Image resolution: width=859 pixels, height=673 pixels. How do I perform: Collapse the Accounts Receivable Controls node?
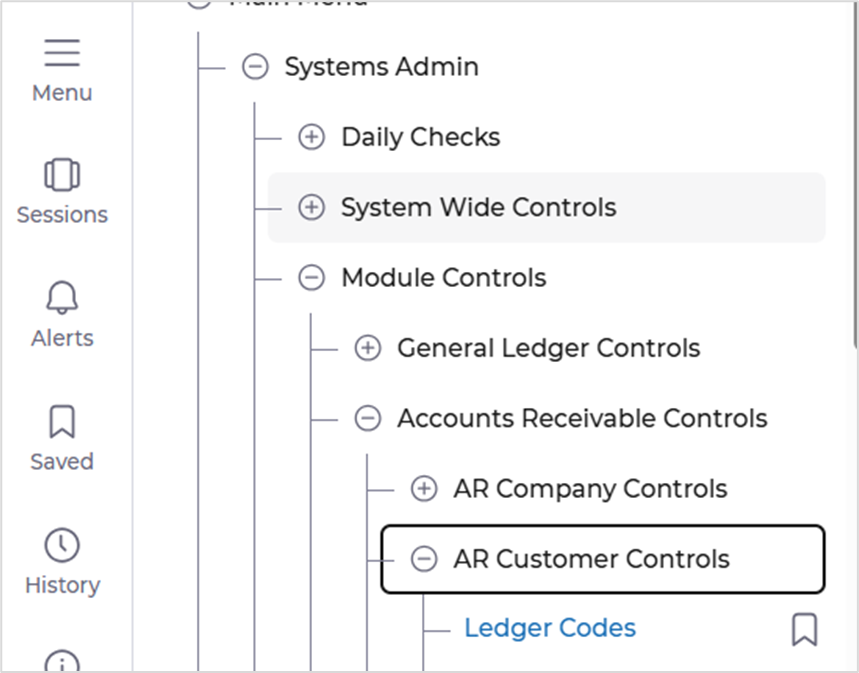(368, 419)
